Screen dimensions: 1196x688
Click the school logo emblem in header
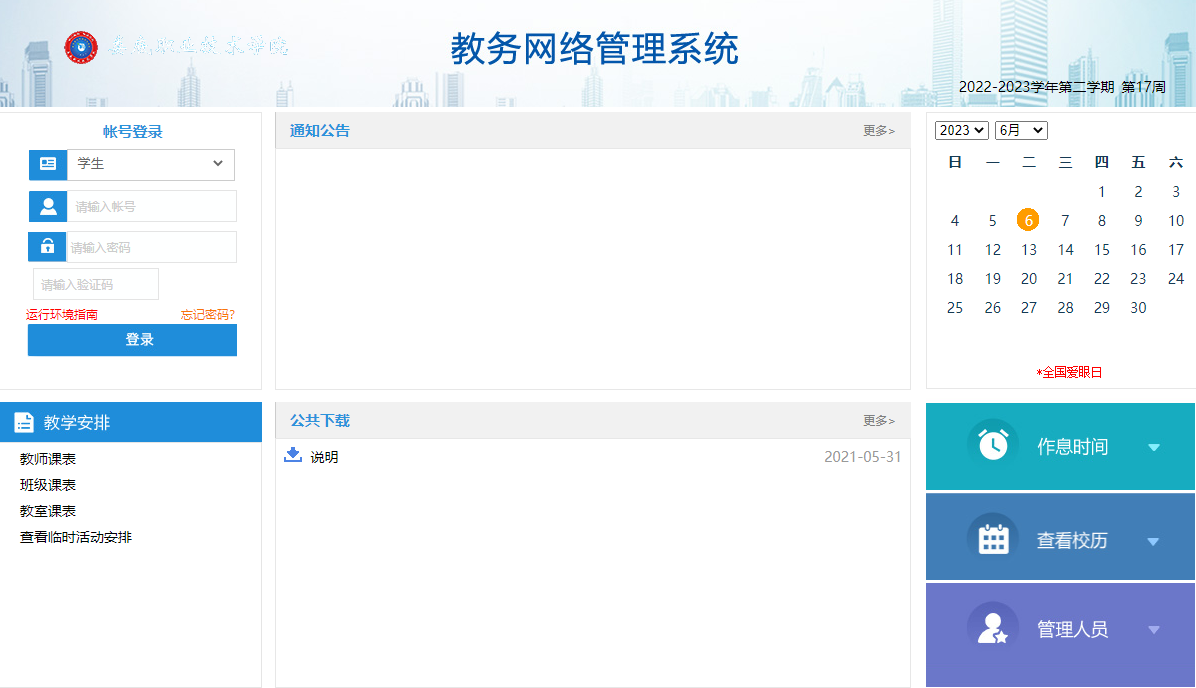pos(82,47)
